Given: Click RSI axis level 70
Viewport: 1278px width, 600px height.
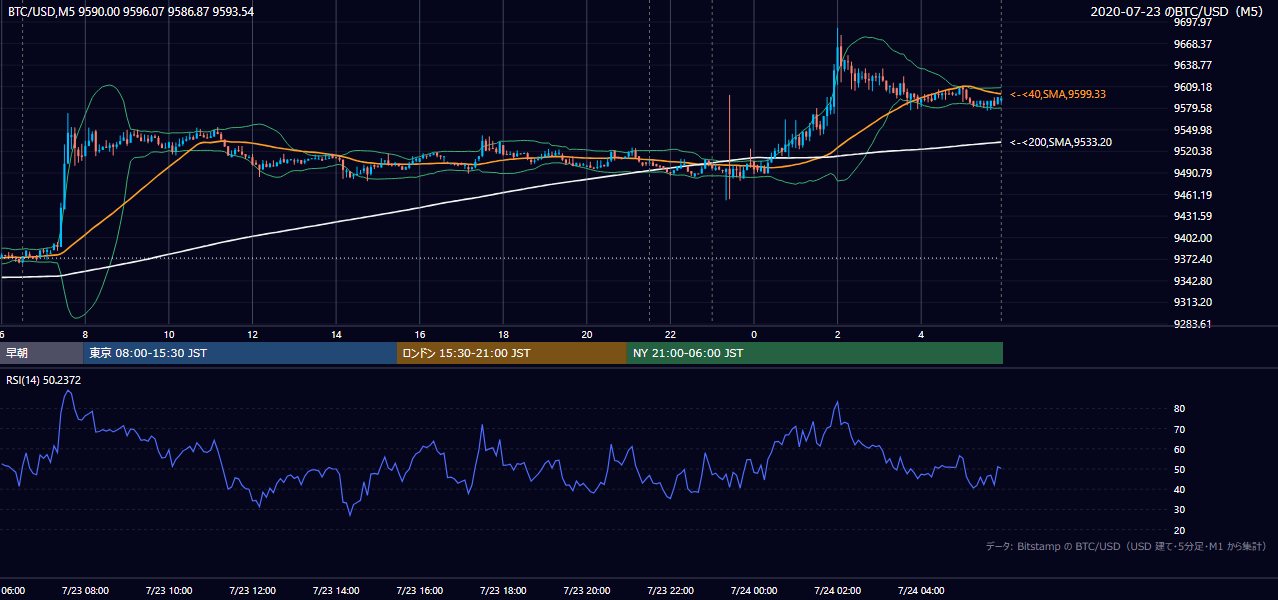Looking at the screenshot, I should click(x=1179, y=429).
